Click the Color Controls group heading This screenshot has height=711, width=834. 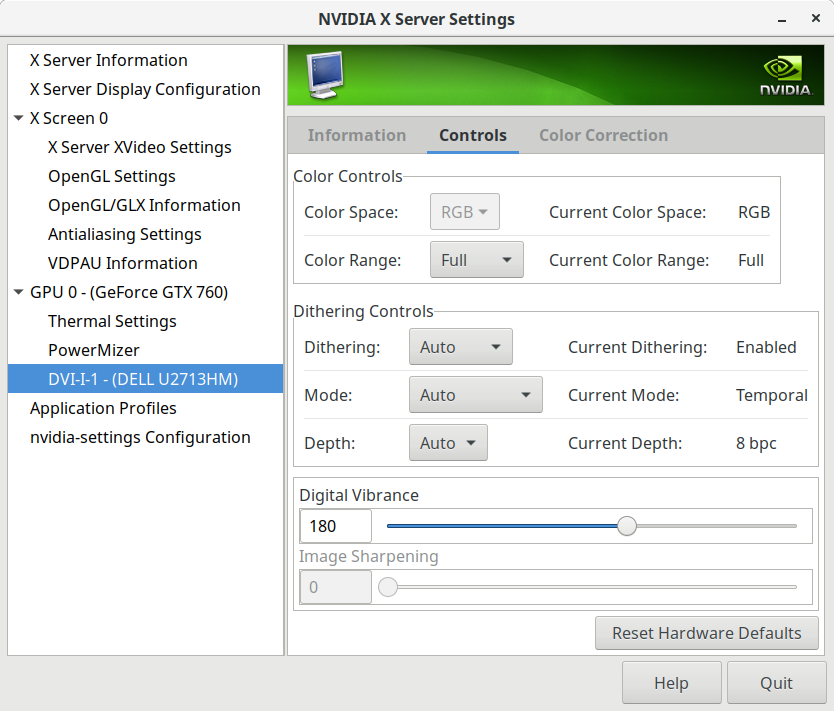348,176
